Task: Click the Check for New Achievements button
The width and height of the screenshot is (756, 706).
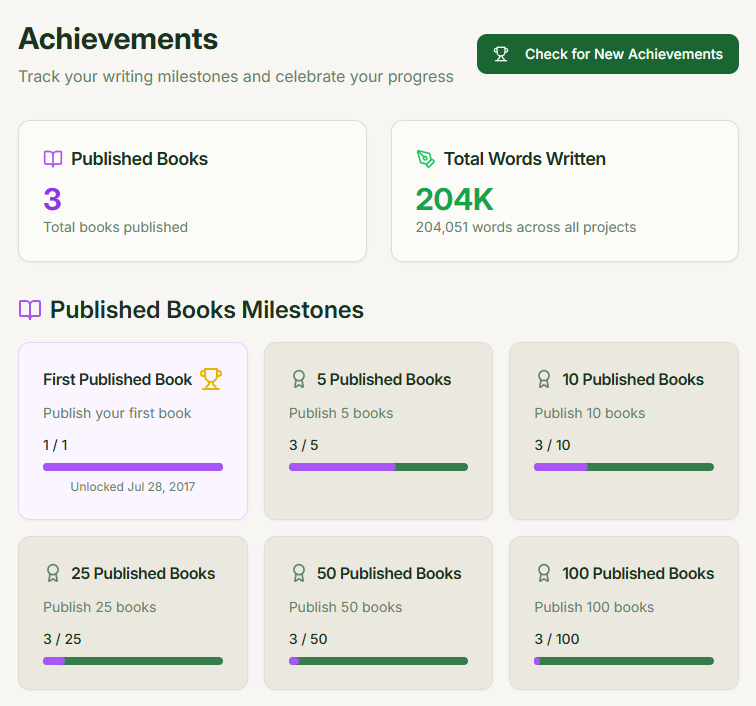Action: pyautogui.click(x=608, y=54)
